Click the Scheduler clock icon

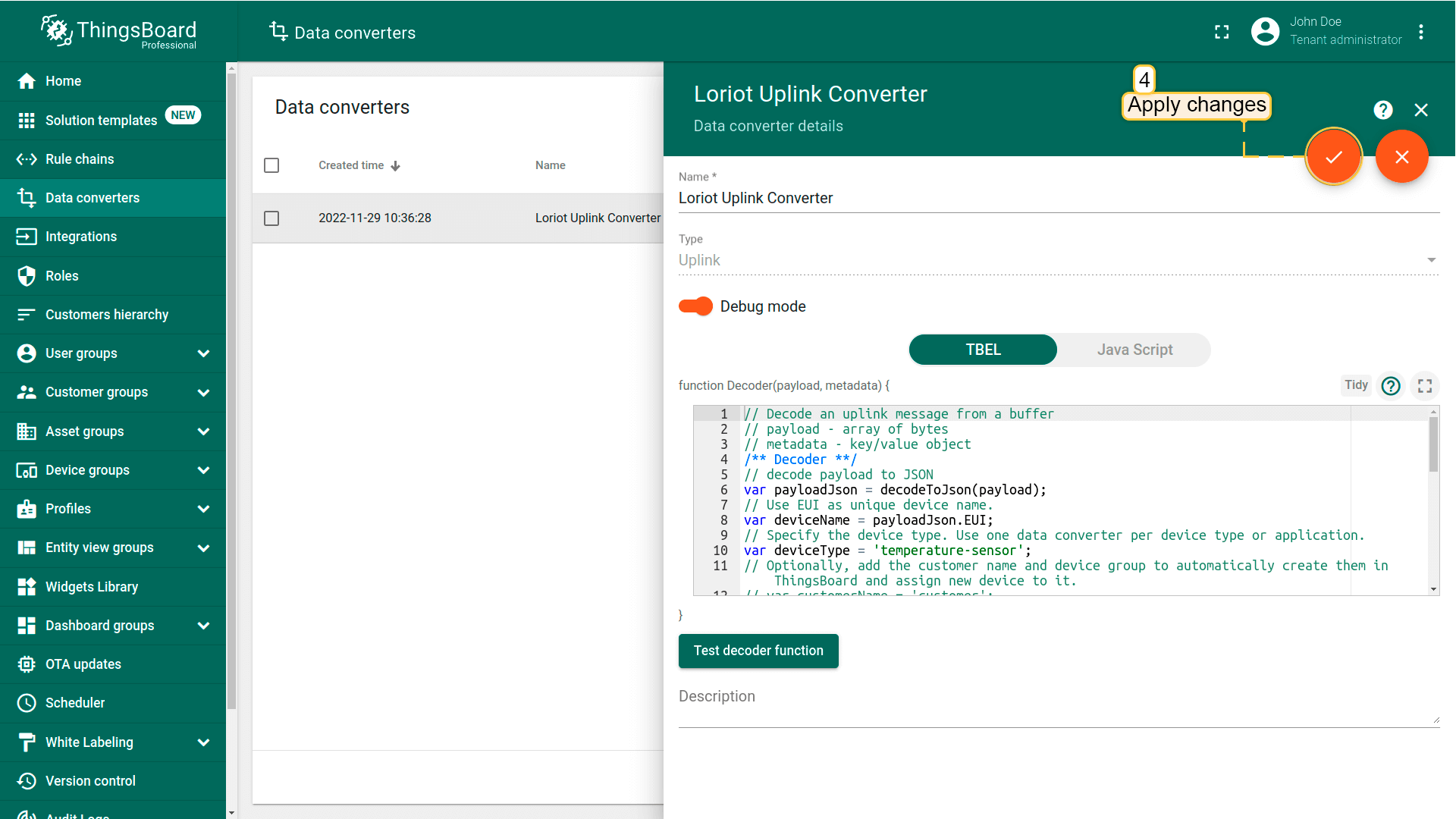(27, 703)
